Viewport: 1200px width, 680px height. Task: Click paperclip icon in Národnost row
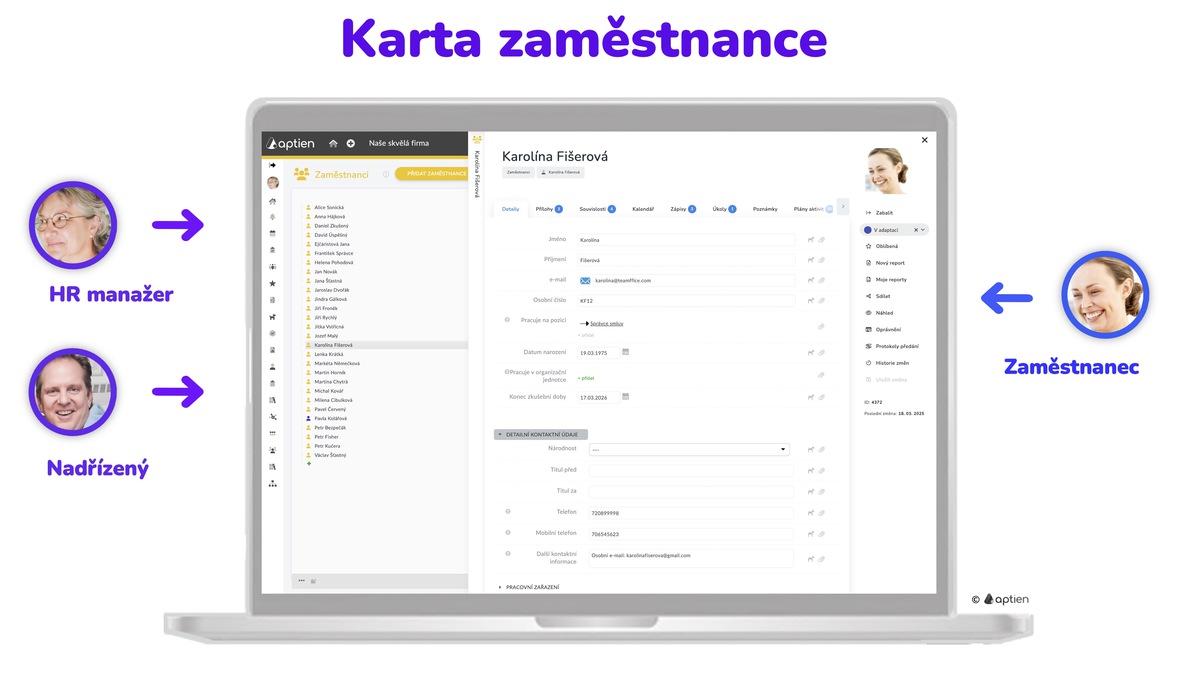[x=822, y=450]
